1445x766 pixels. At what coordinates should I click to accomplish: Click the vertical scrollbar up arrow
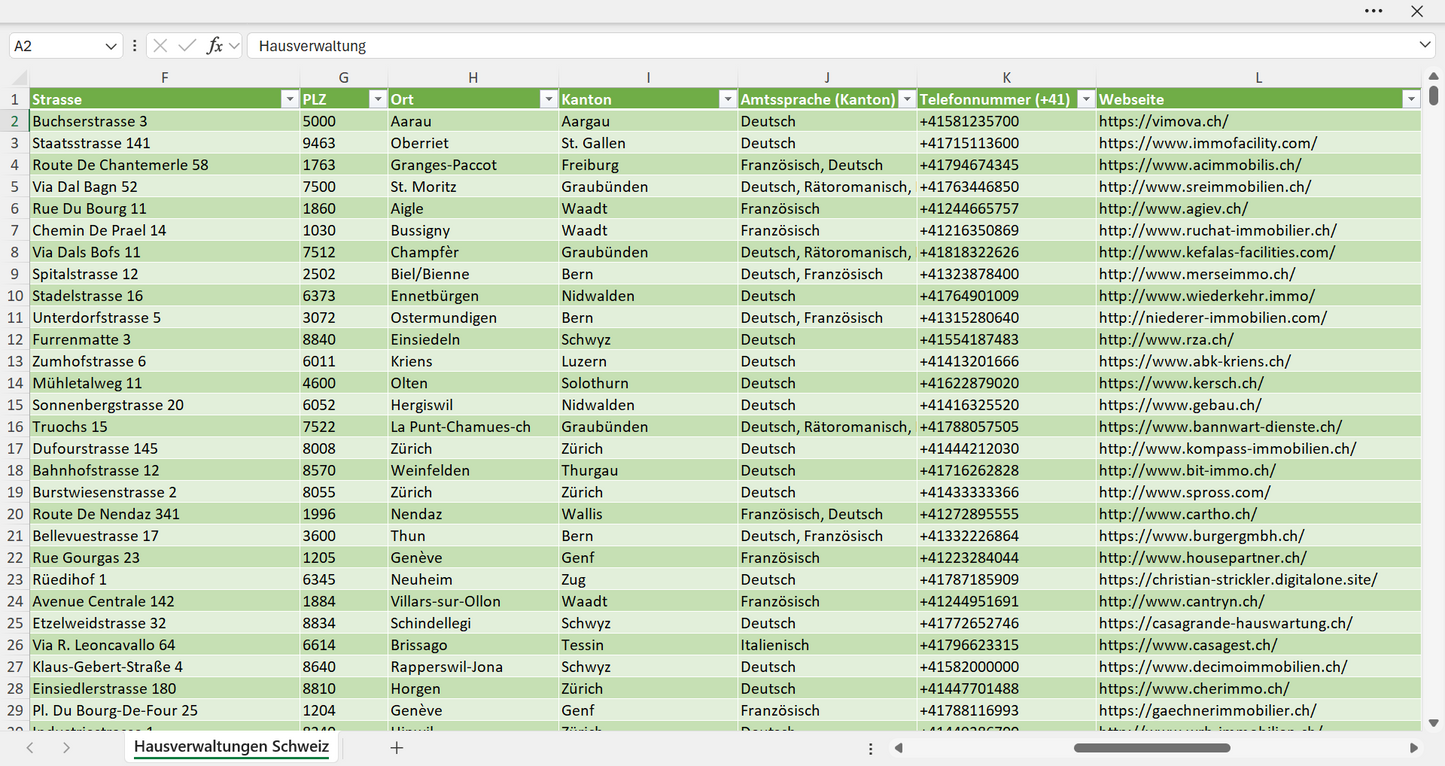coord(1434,76)
